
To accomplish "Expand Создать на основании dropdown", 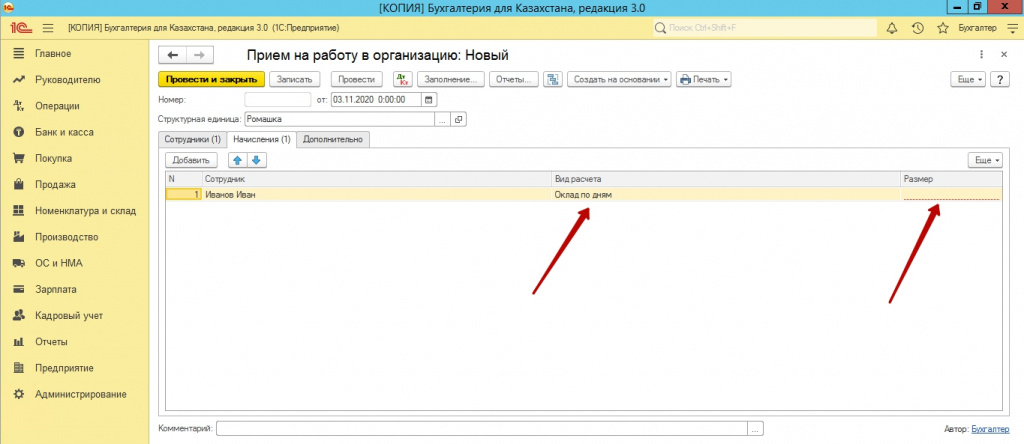I will [619, 80].
